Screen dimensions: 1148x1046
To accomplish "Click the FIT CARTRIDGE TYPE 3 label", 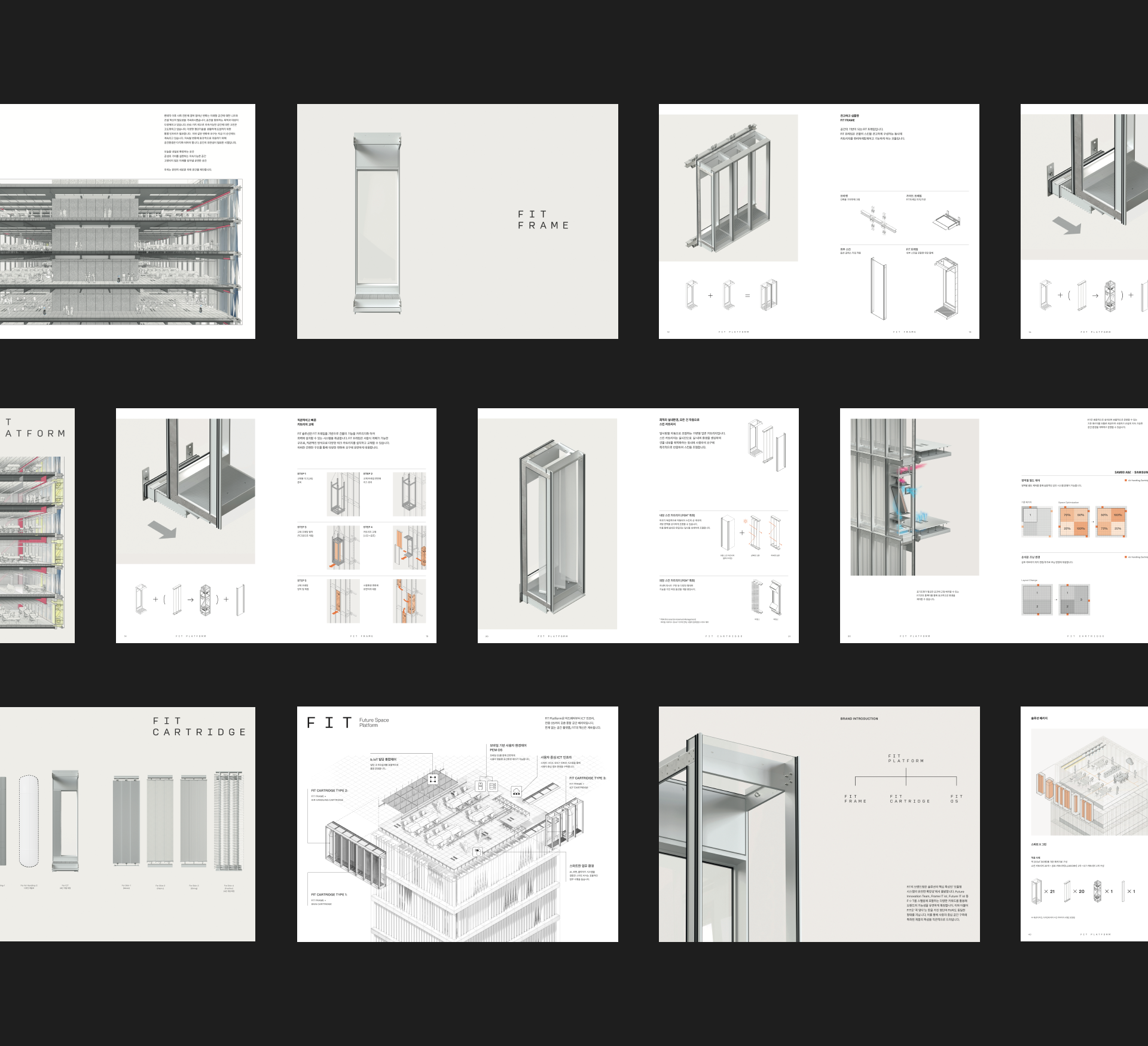I will coord(587,778).
